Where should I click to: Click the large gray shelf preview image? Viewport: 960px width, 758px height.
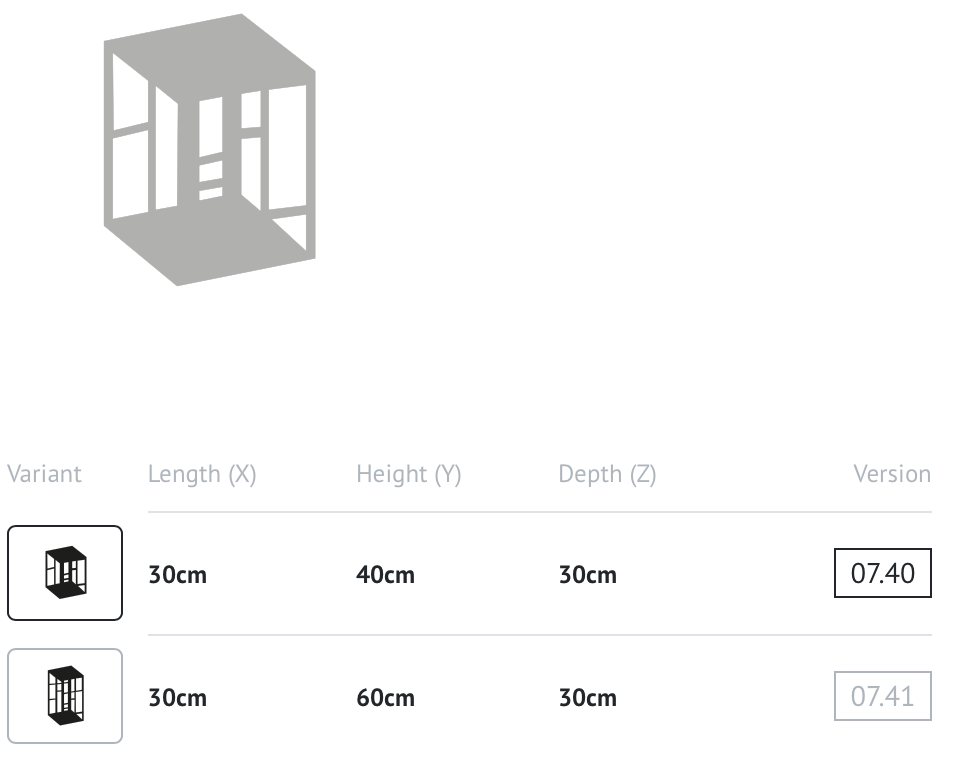coord(209,149)
